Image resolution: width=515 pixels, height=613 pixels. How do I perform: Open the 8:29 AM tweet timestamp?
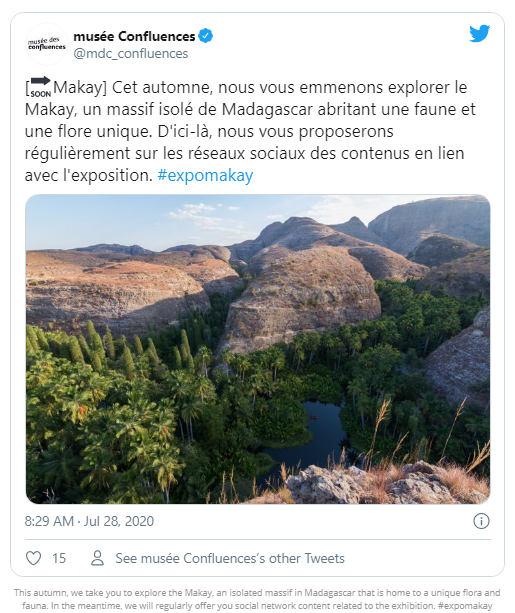tap(49, 521)
